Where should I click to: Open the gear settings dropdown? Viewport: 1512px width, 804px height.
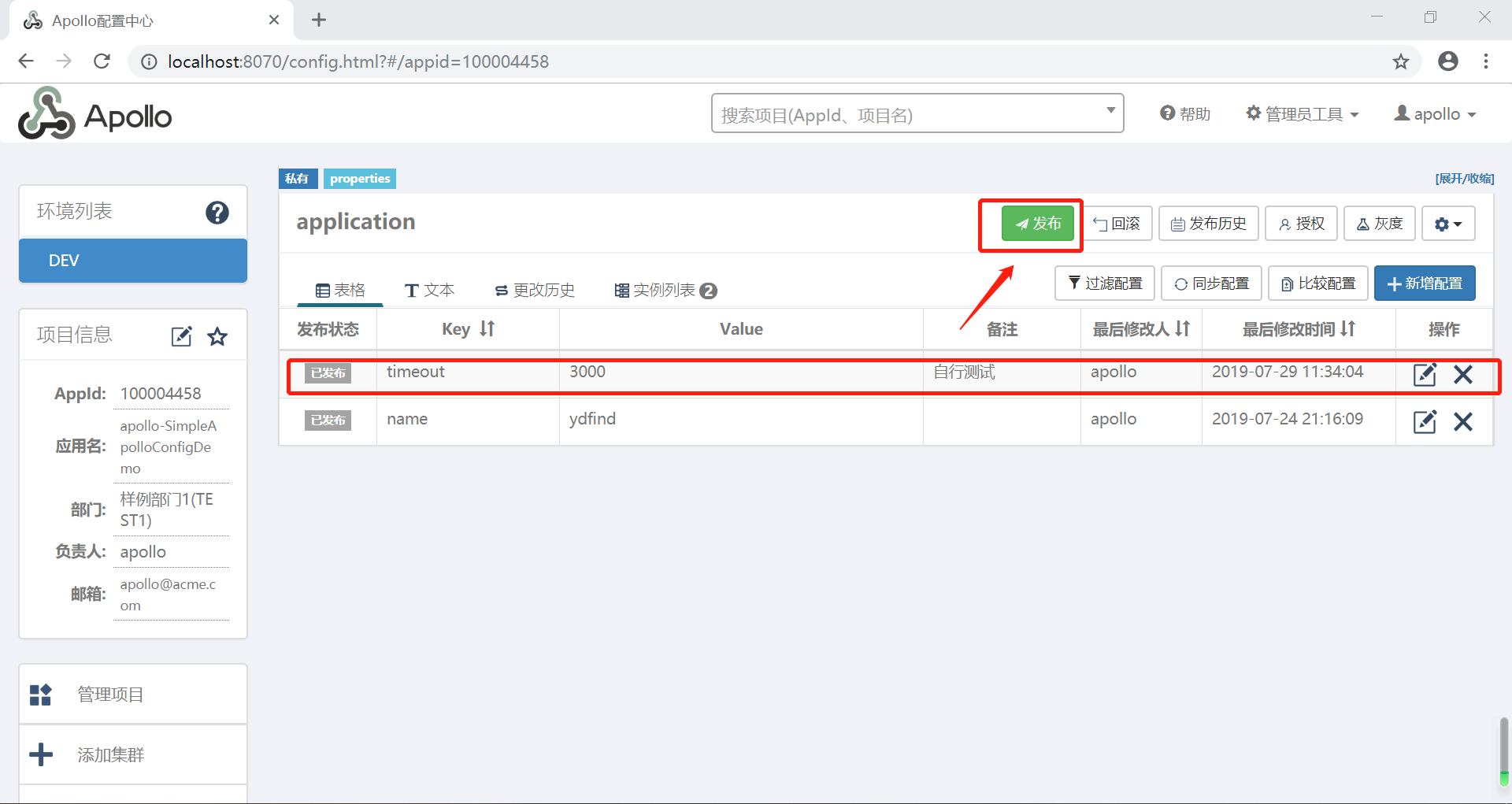pyautogui.click(x=1447, y=223)
